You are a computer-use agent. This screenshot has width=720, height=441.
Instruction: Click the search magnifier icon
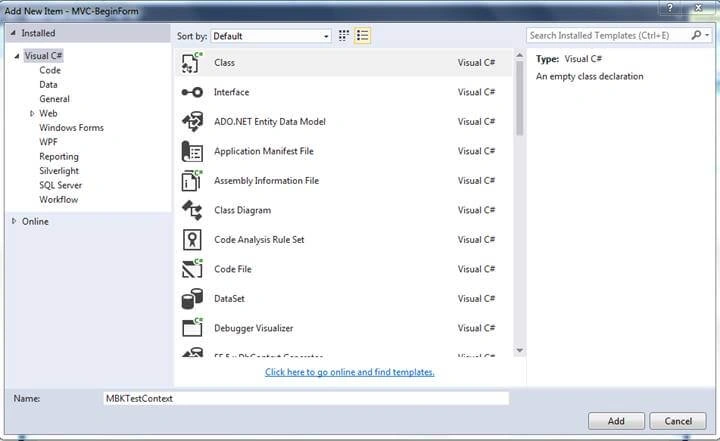(696, 35)
